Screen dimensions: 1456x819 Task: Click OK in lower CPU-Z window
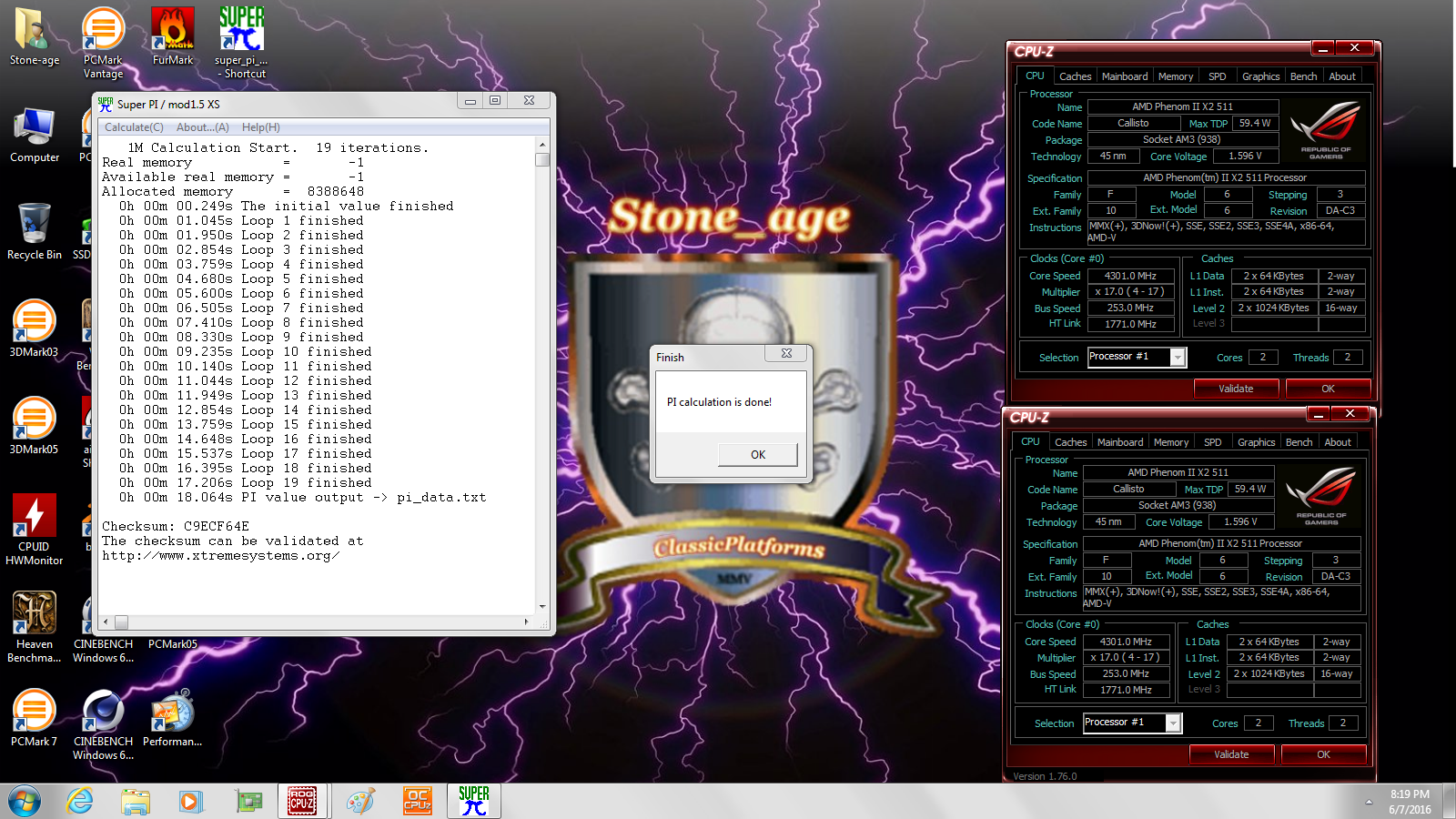1323,754
